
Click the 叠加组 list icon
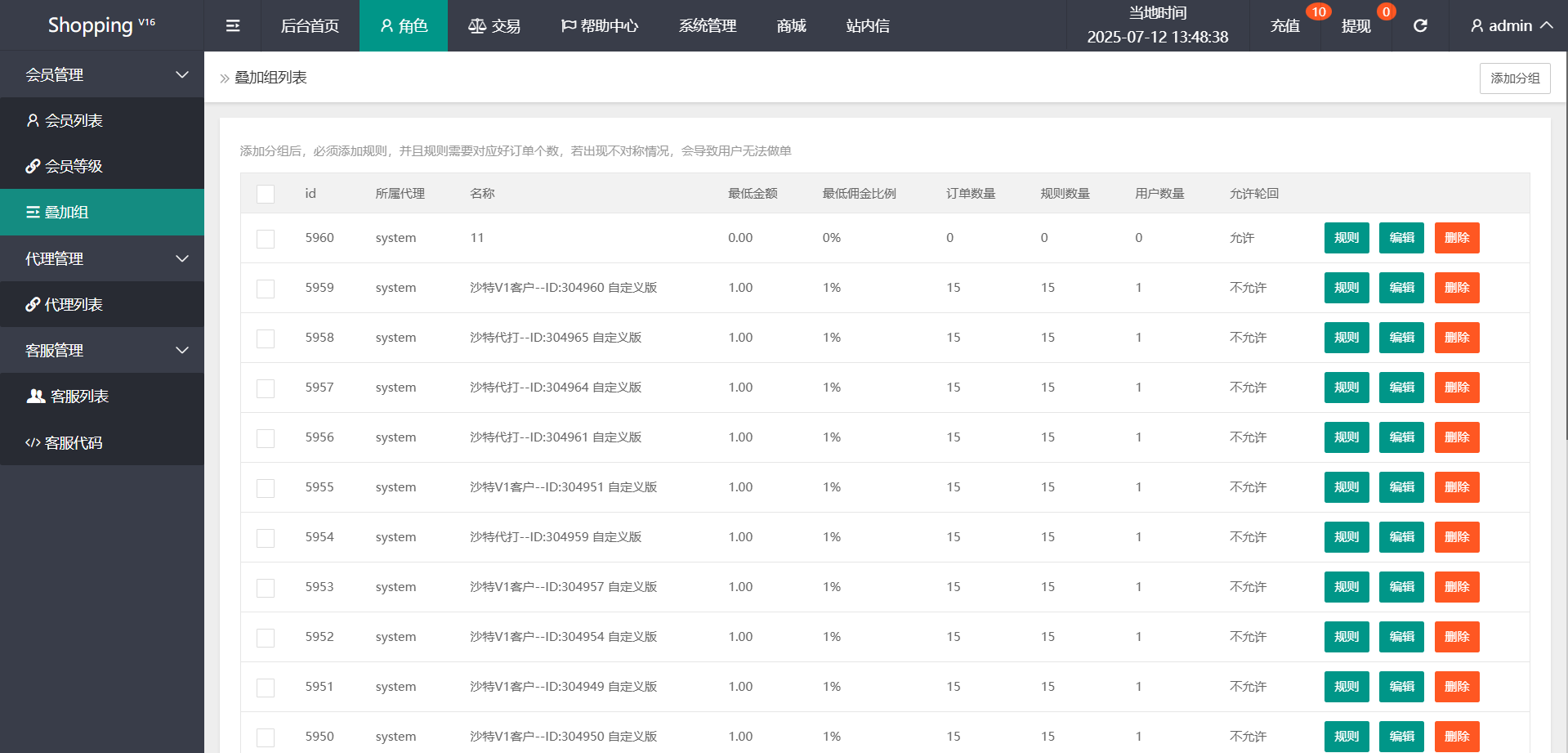33,212
